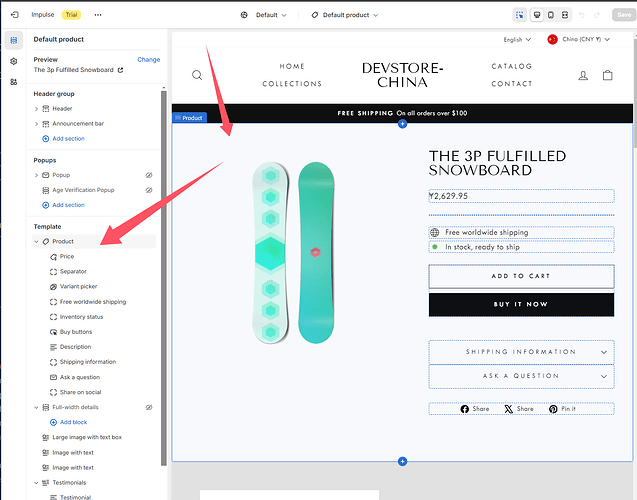Click the add section plus above Product
The image size is (637, 500).
pyautogui.click(x=402, y=124)
